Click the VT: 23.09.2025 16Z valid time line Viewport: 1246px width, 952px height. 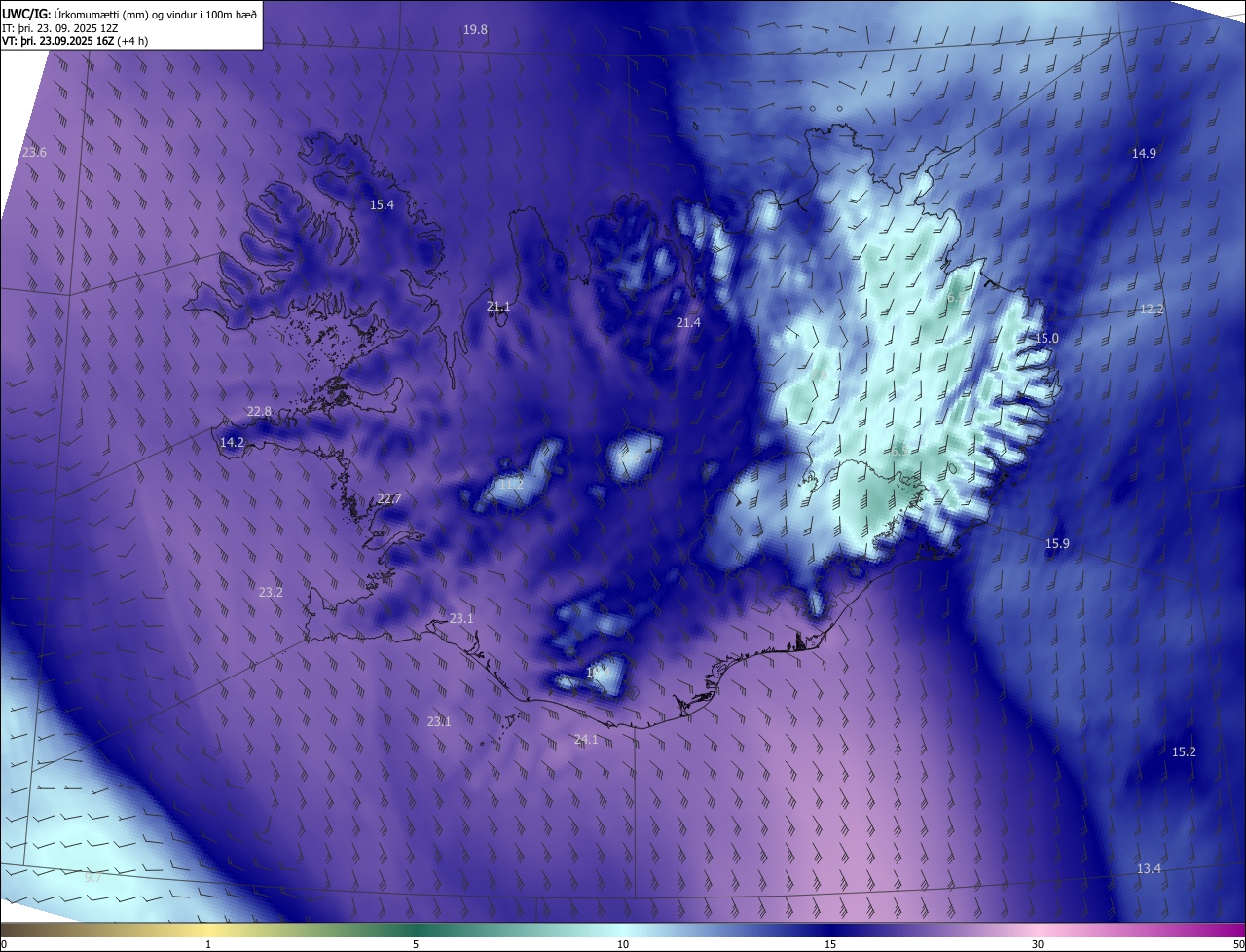[74, 41]
